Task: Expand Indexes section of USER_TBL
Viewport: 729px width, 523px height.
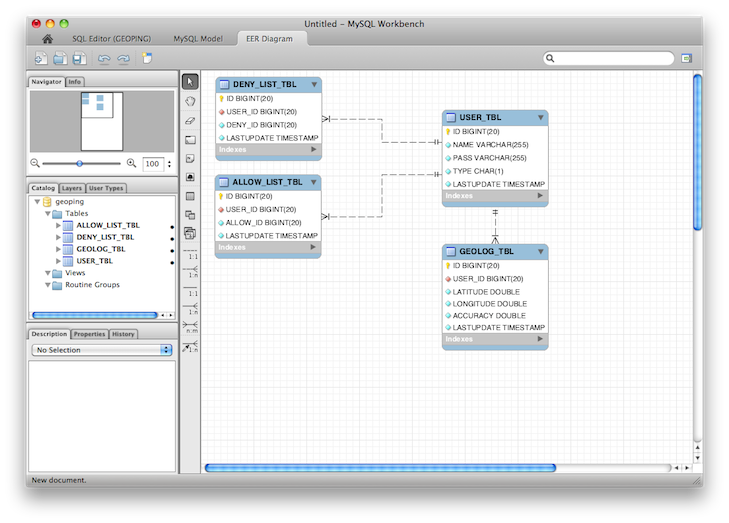Action: (x=540, y=196)
